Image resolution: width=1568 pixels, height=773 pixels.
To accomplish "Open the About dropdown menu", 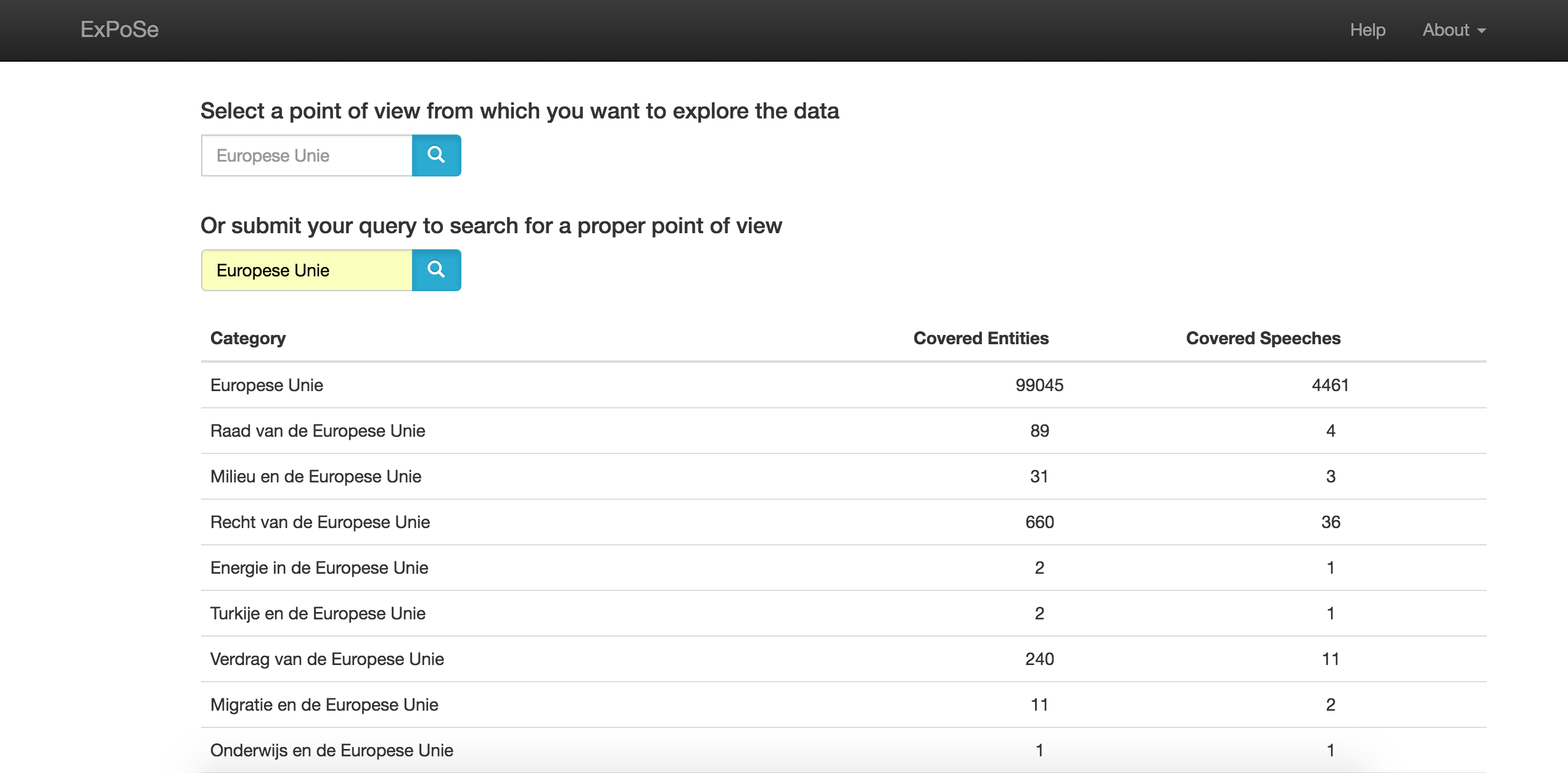I will (1453, 30).
